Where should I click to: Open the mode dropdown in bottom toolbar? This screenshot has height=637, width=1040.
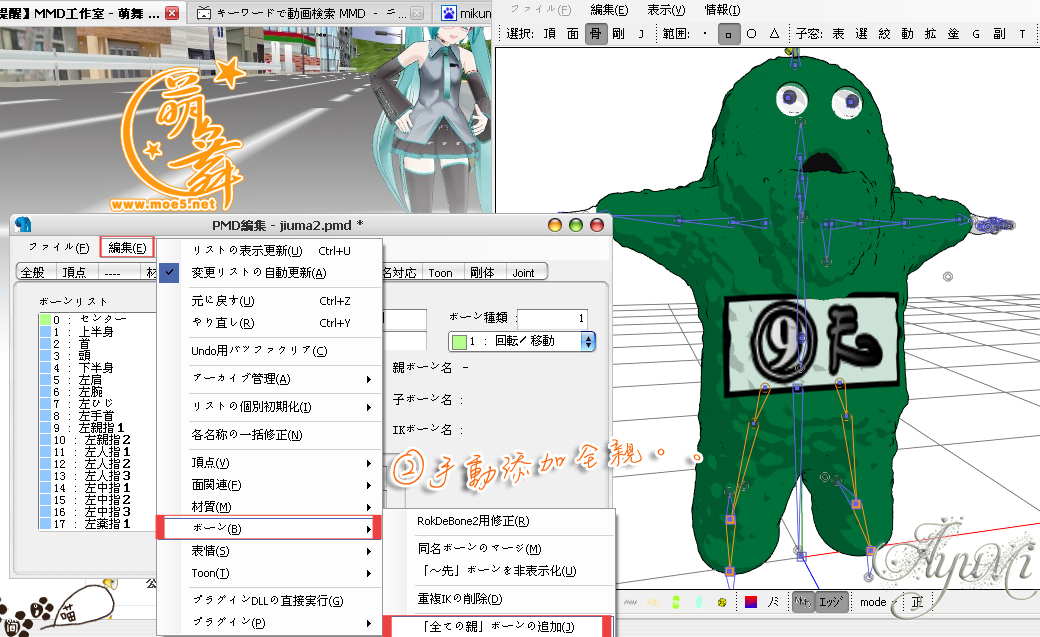(x=877, y=602)
